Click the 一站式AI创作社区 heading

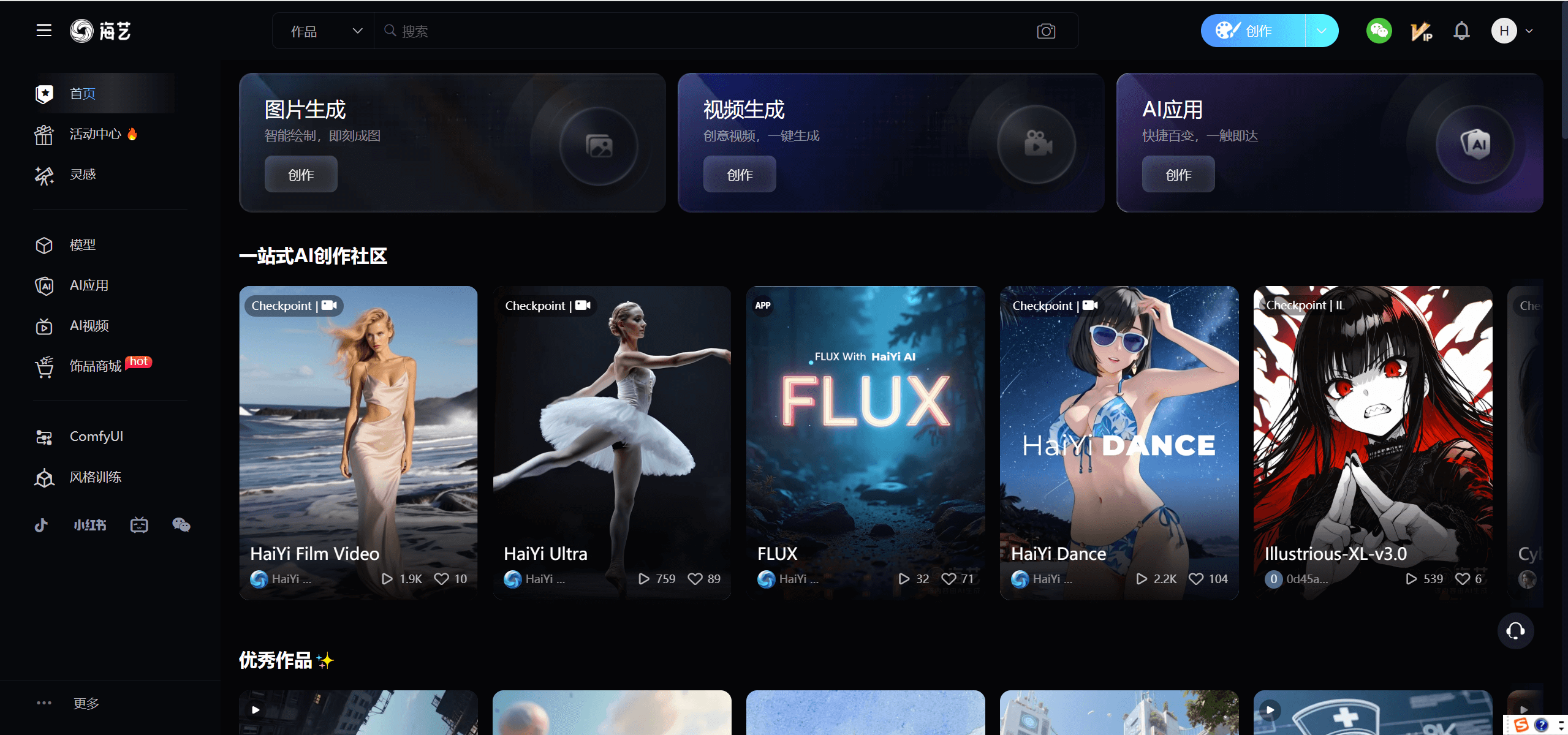pyautogui.click(x=312, y=256)
